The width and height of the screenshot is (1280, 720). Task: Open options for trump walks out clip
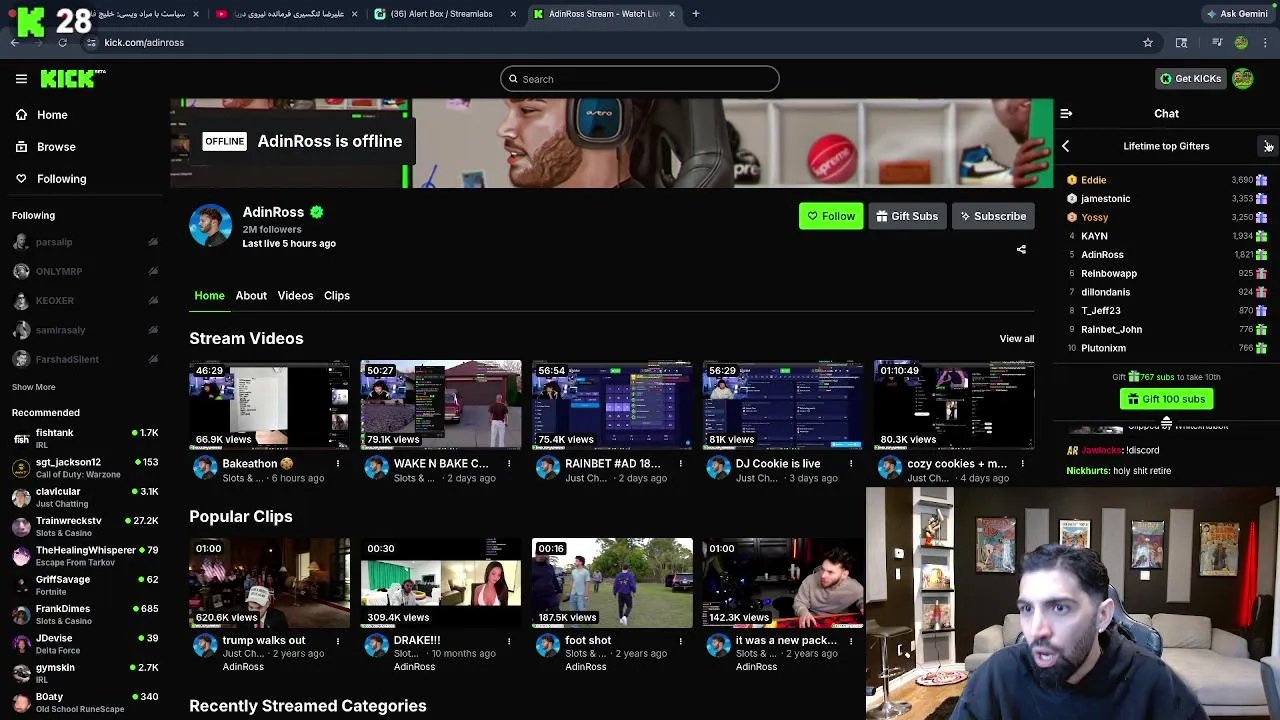338,641
